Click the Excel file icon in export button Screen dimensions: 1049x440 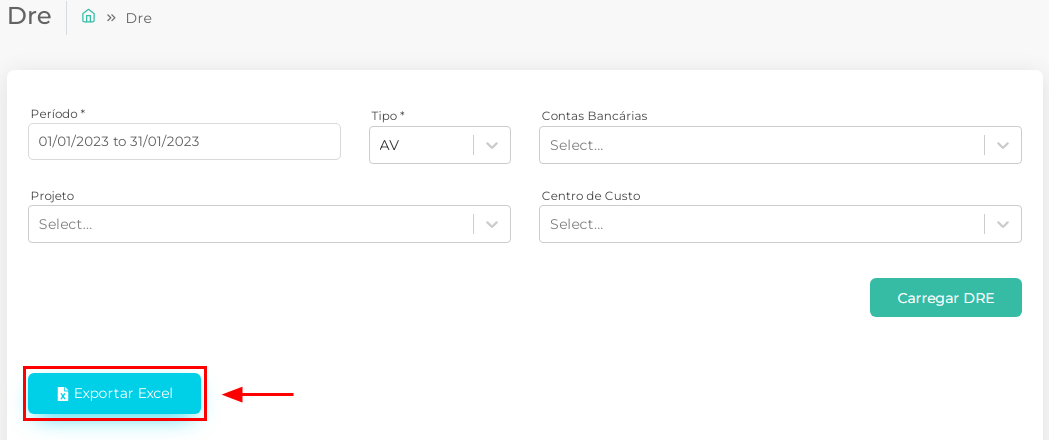63,394
